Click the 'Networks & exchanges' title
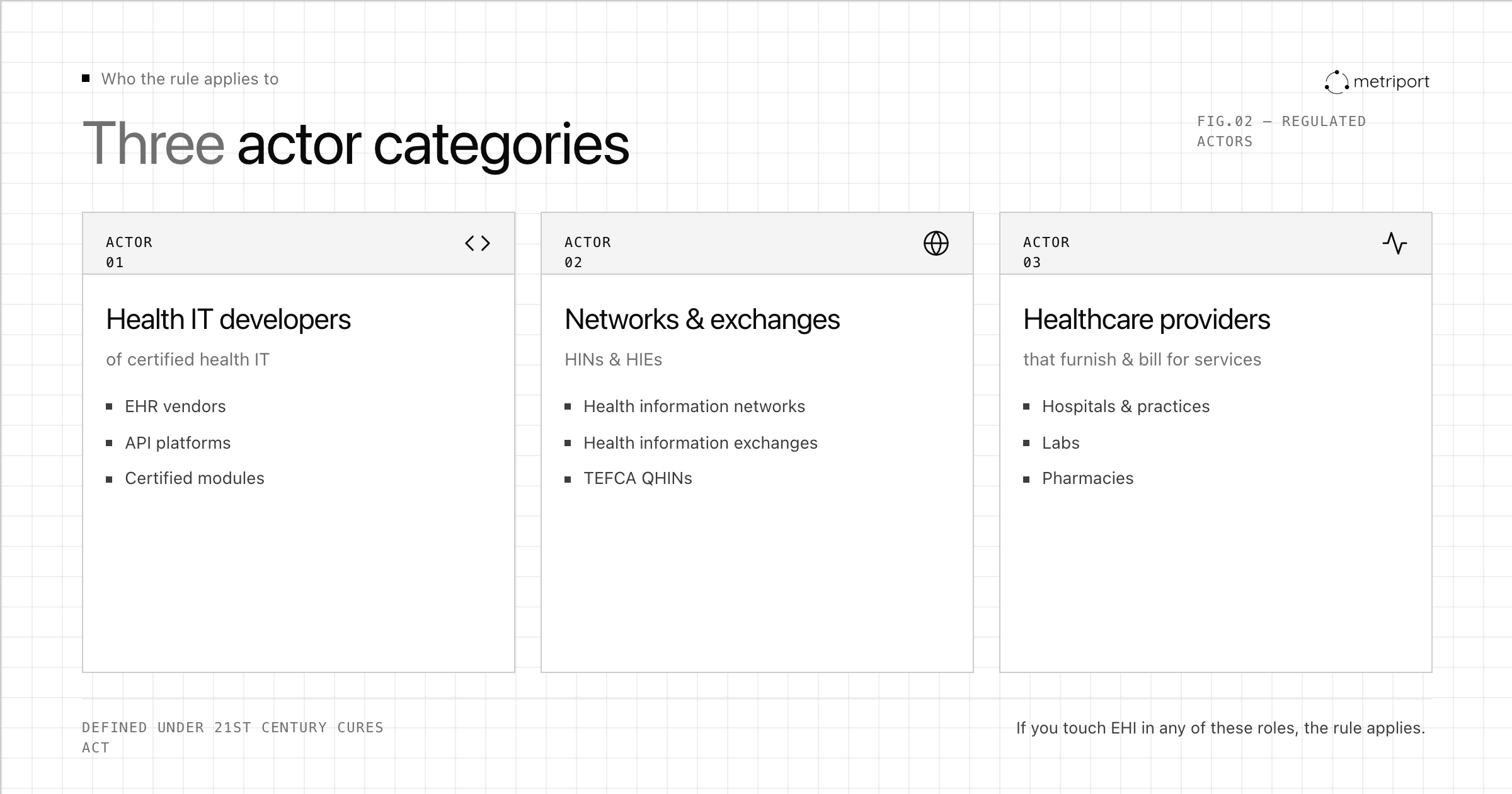 pos(702,319)
